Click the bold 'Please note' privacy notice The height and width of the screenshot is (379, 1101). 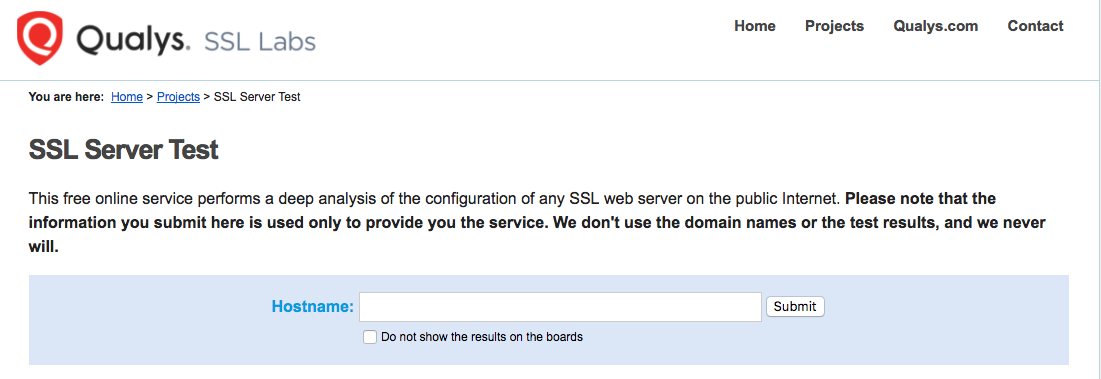click(537, 223)
